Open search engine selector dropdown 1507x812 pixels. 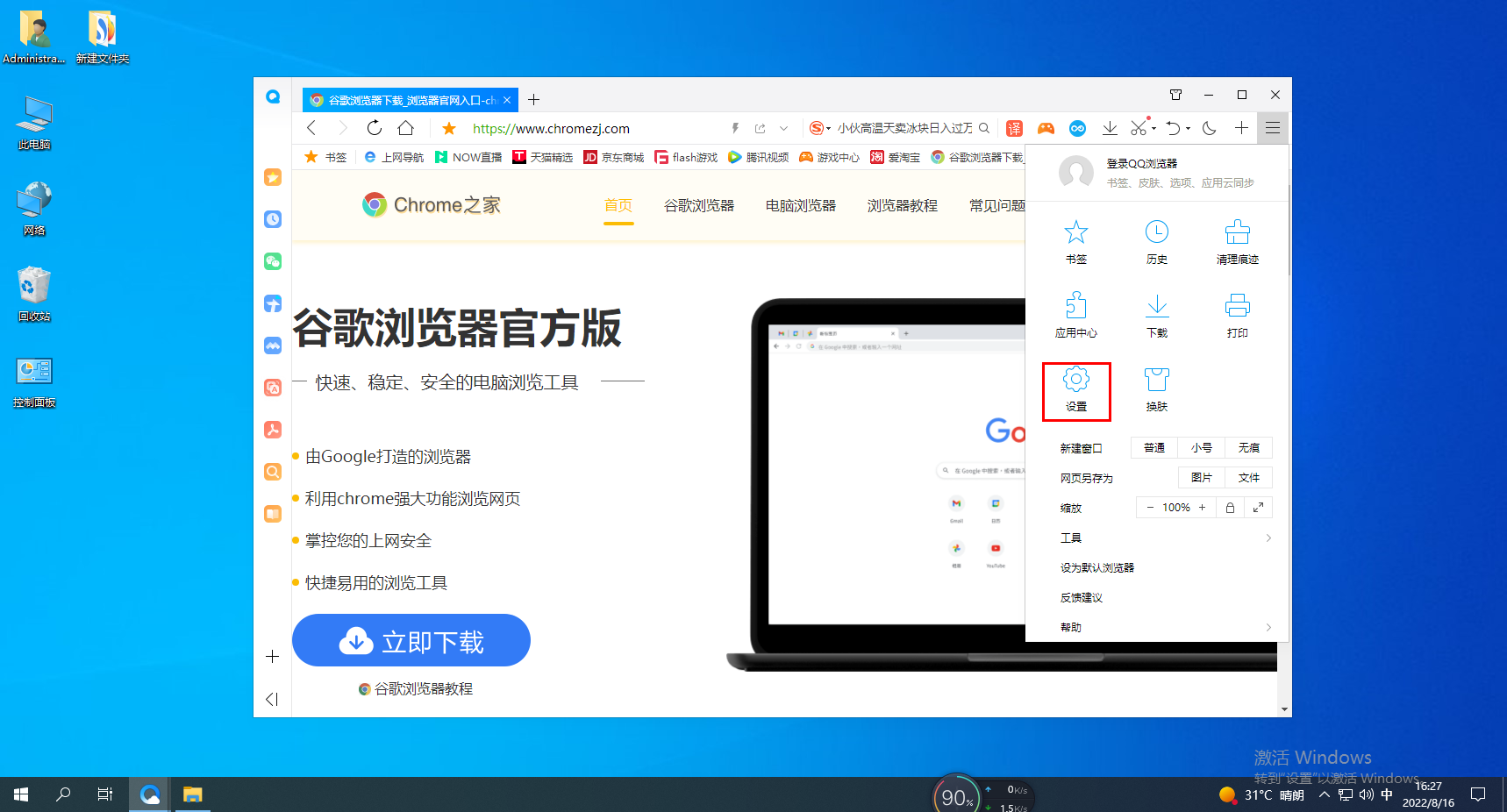coord(821,128)
